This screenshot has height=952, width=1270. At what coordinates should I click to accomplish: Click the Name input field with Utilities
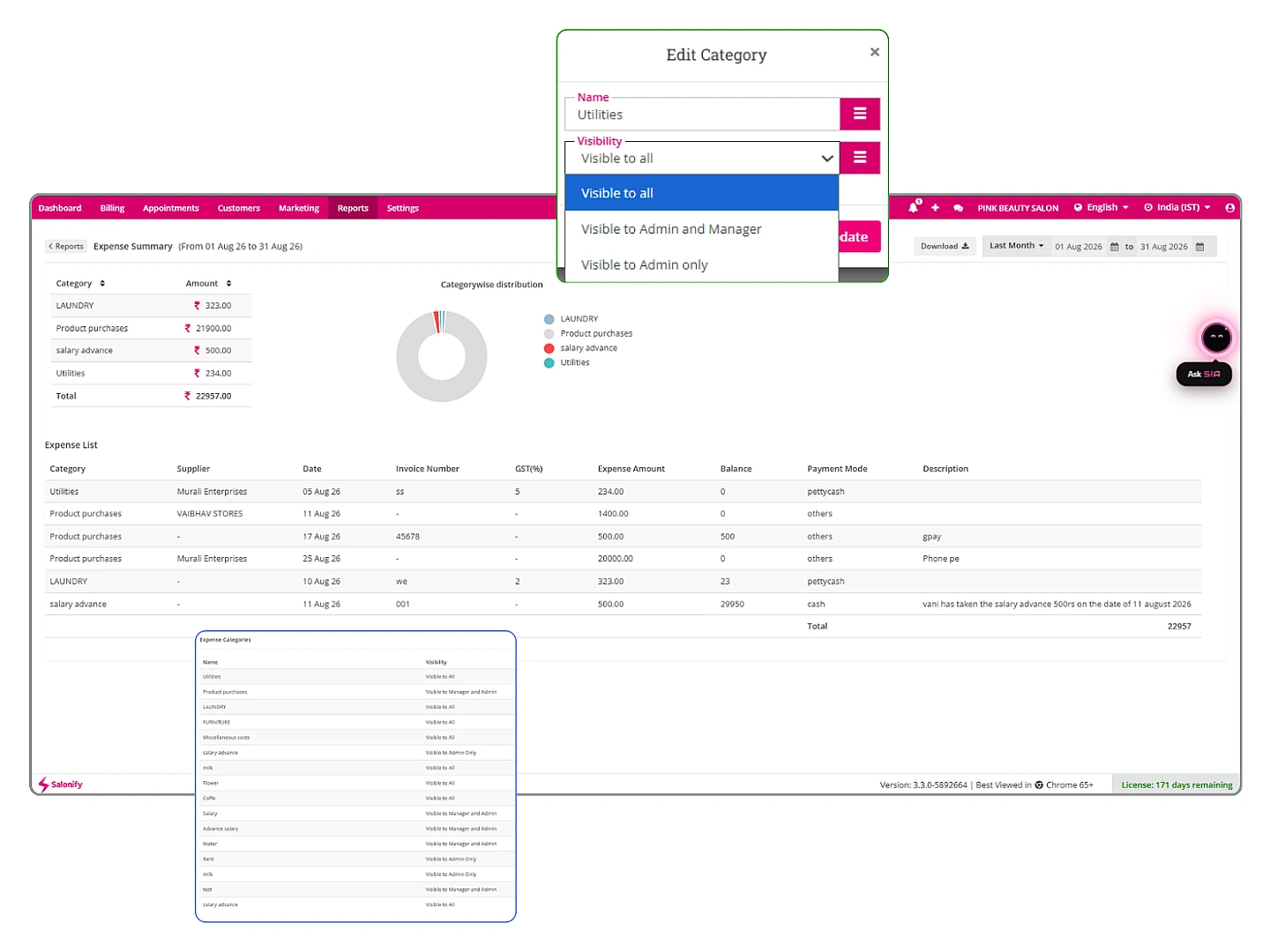[x=702, y=115]
